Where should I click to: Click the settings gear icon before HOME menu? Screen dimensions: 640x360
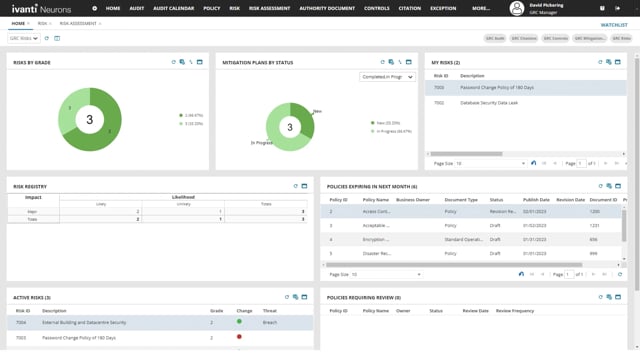[x=94, y=8]
